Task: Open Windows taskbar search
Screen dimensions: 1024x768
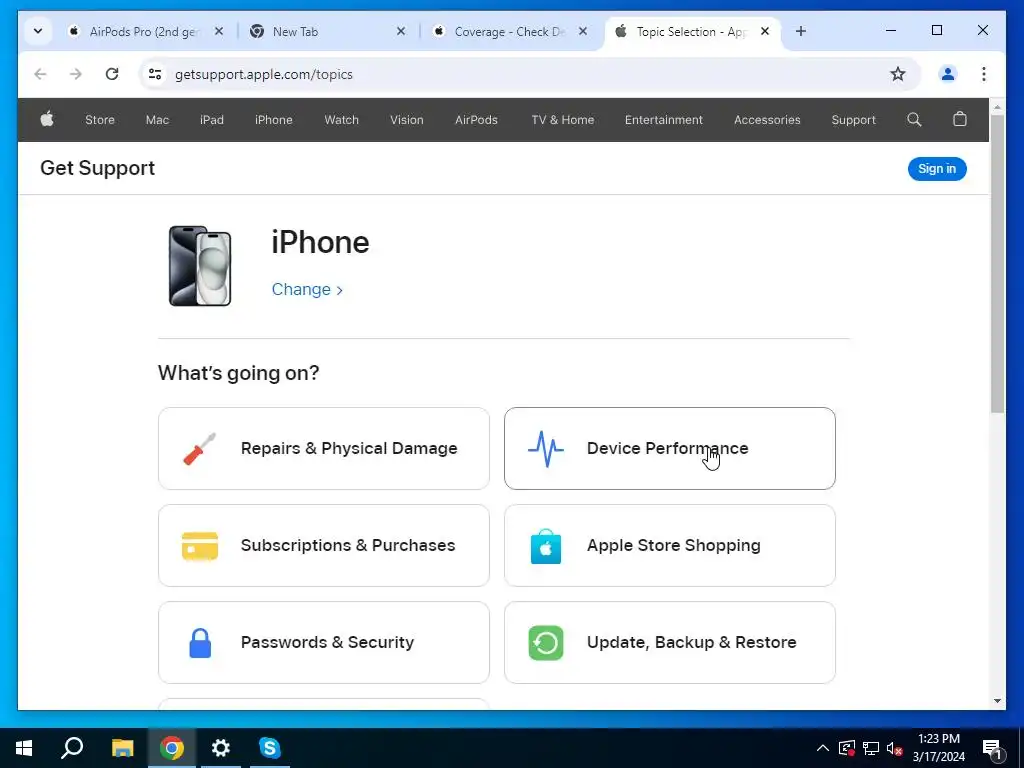Action: coord(72,748)
